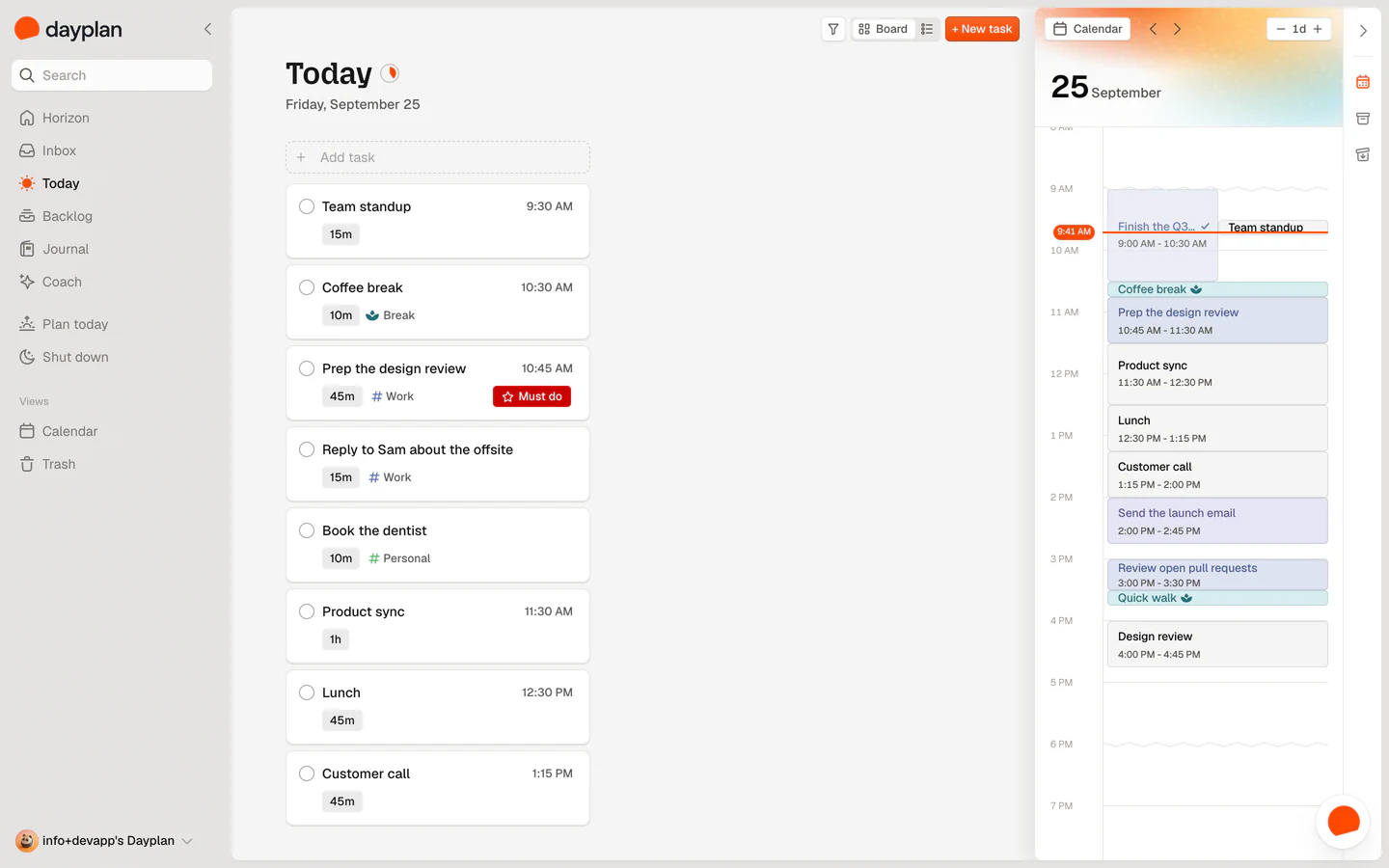This screenshot has height=868, width=1389.
Task: Click the Search field
Action: [x=112, y=75]
